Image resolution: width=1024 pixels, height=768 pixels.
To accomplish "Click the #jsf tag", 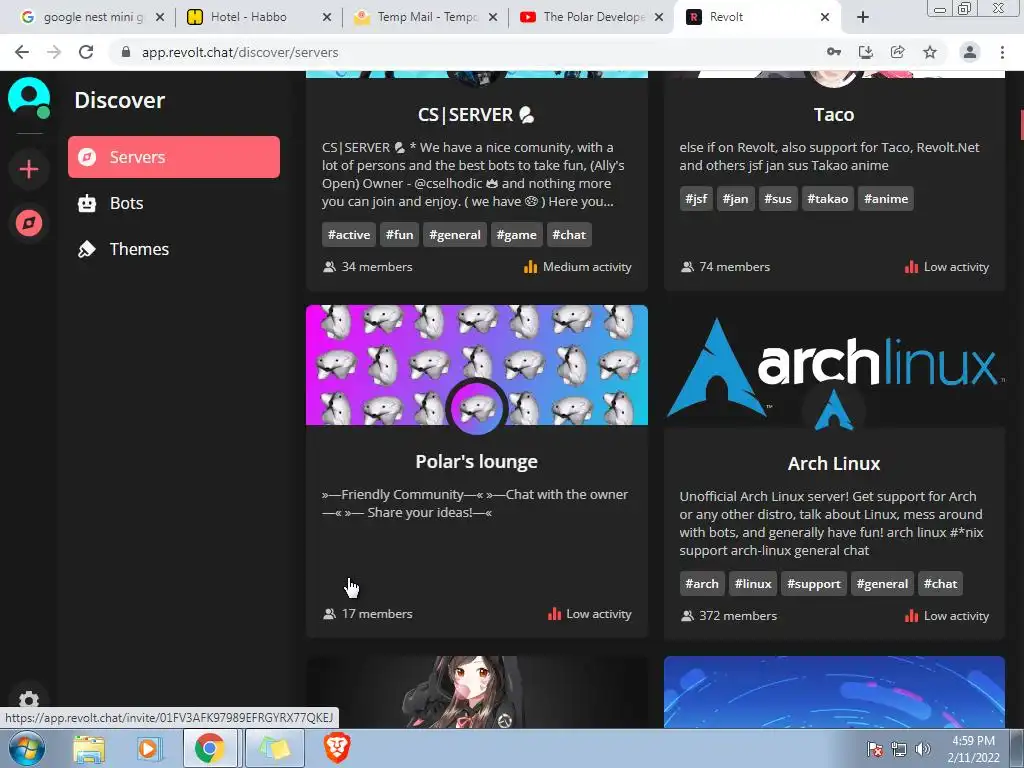I will (x=696, y=199).
